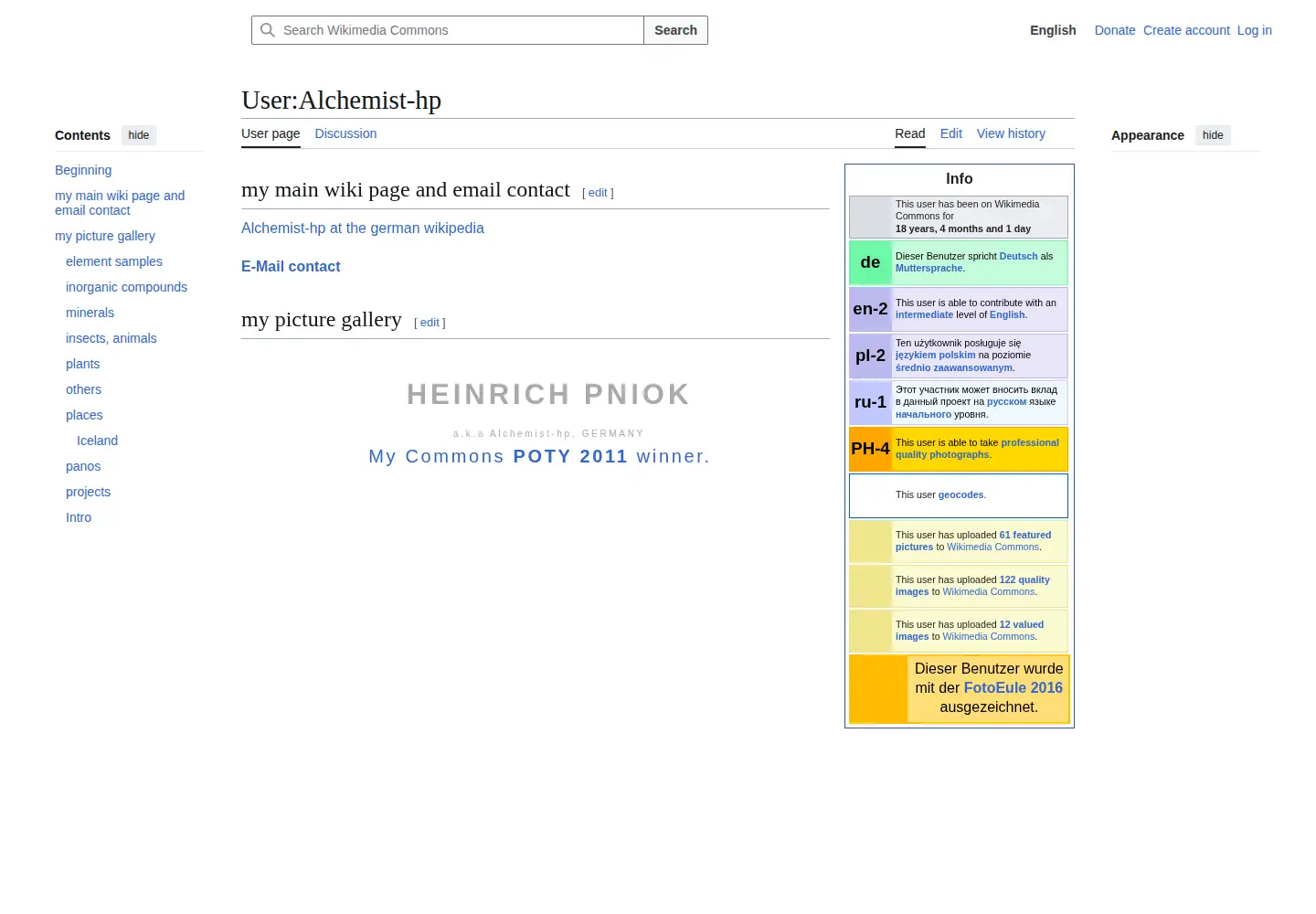The height and width of the screenshot is (914, 1316).
Task: Open the 61 featured pictures link
Action: [x=973, y=541]
